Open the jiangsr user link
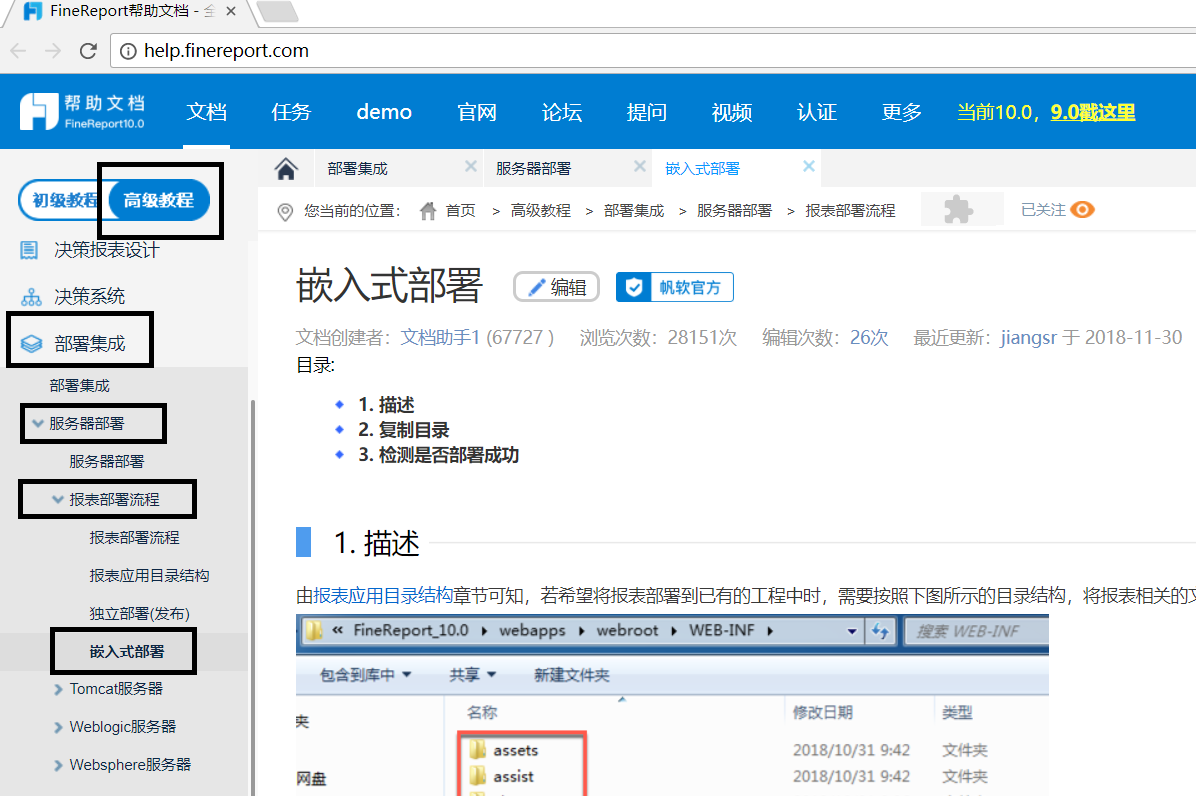The width and height of the screenshot is (1196, 796). [x=1029, y=338]
